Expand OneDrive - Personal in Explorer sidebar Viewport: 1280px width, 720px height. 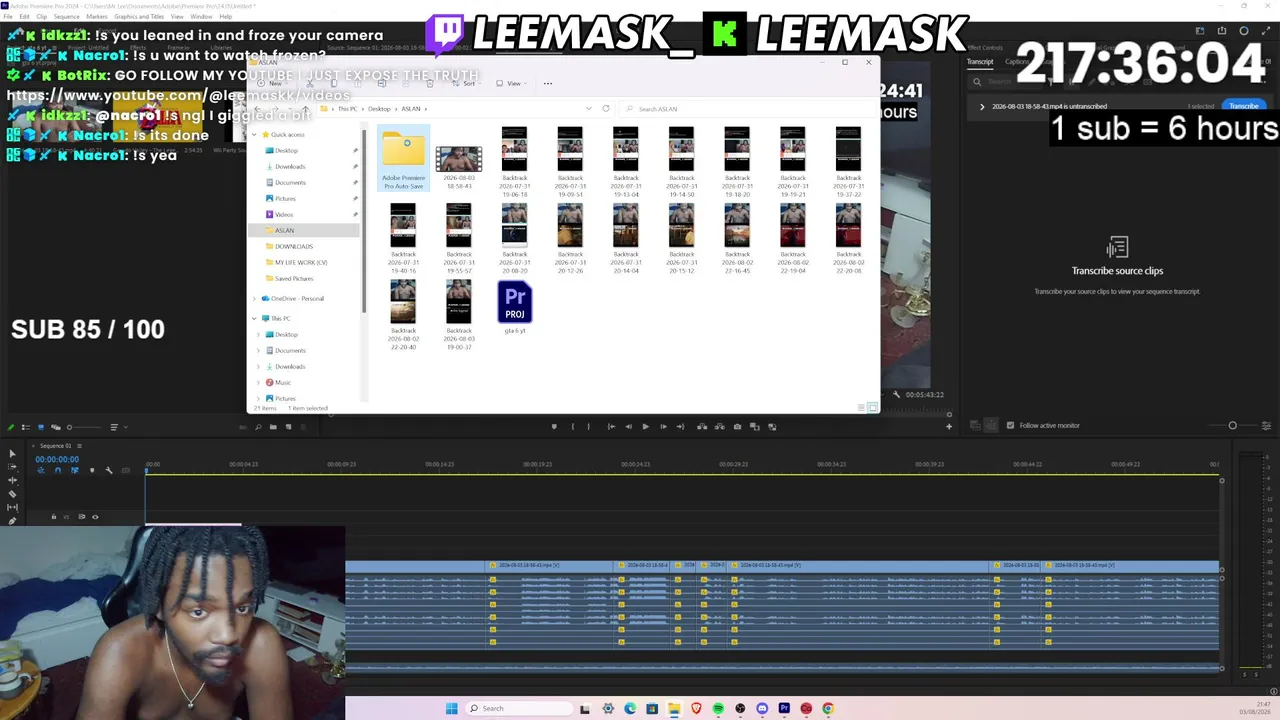click(254, 298)
